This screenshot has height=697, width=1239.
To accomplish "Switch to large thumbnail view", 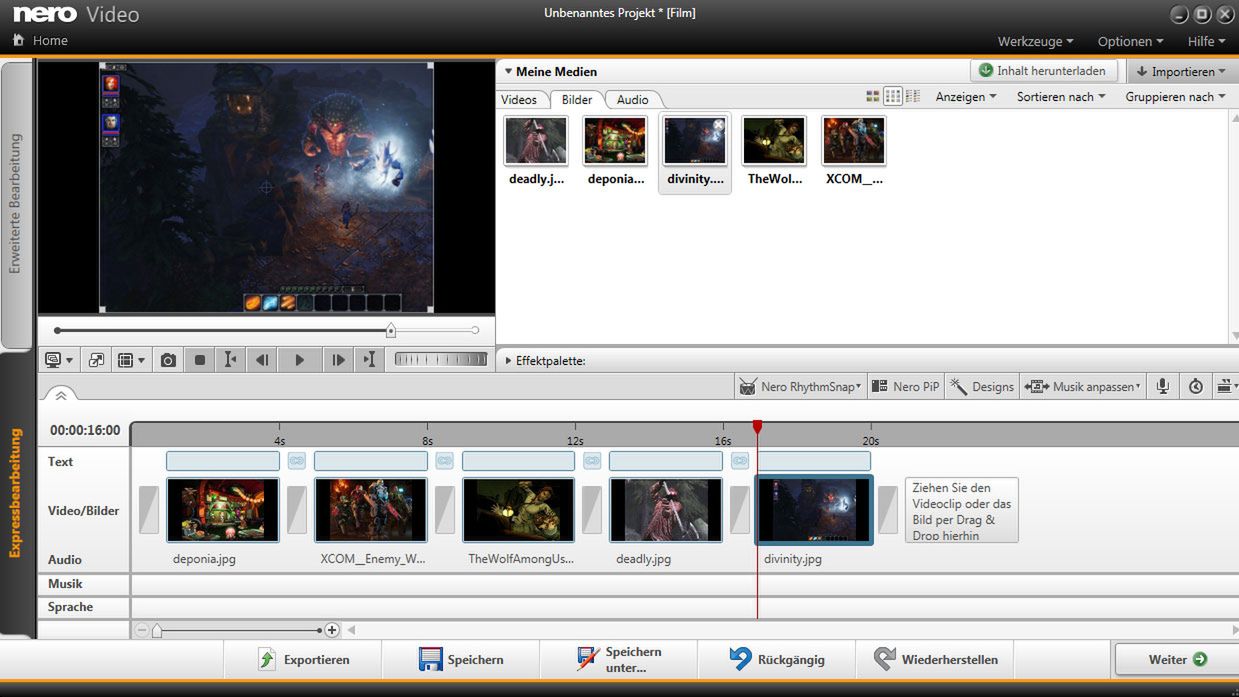I will click(873, 96).
